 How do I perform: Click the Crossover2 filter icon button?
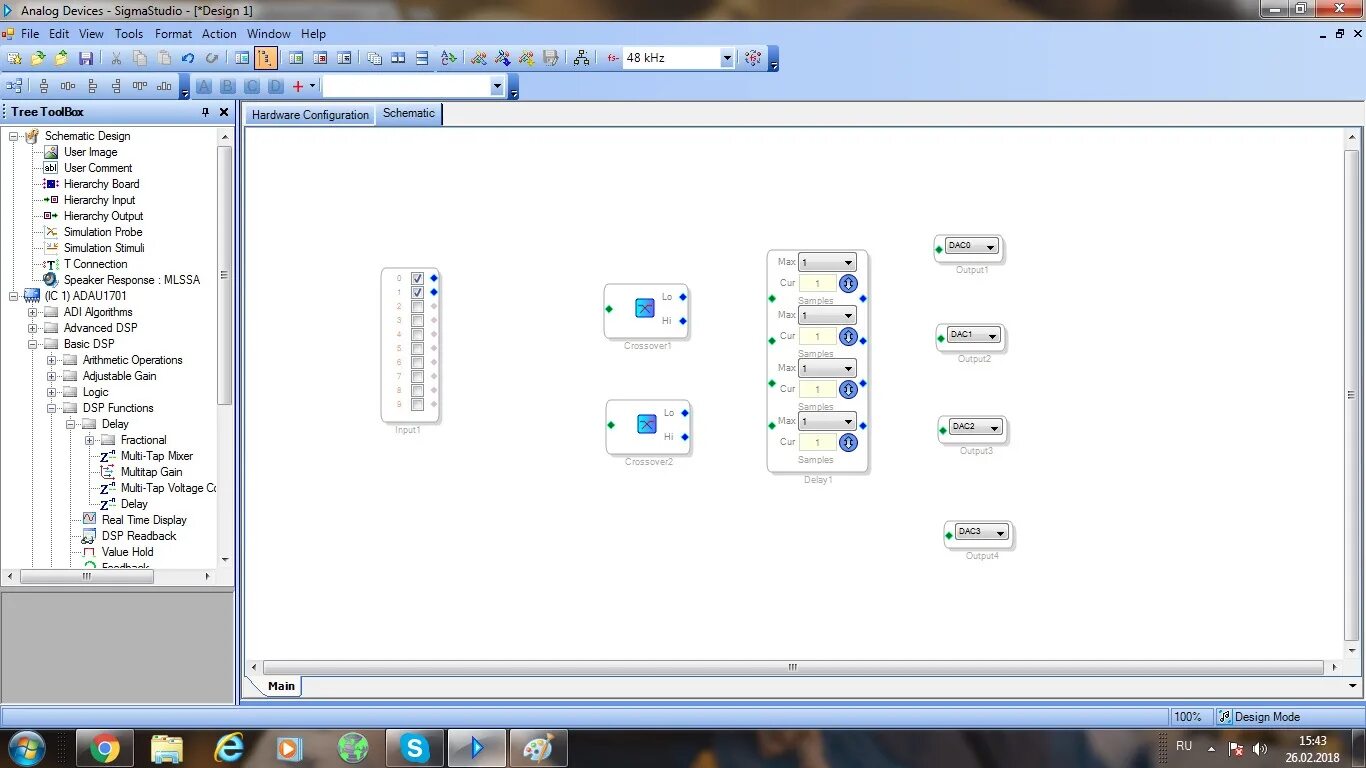coord(647,424)
